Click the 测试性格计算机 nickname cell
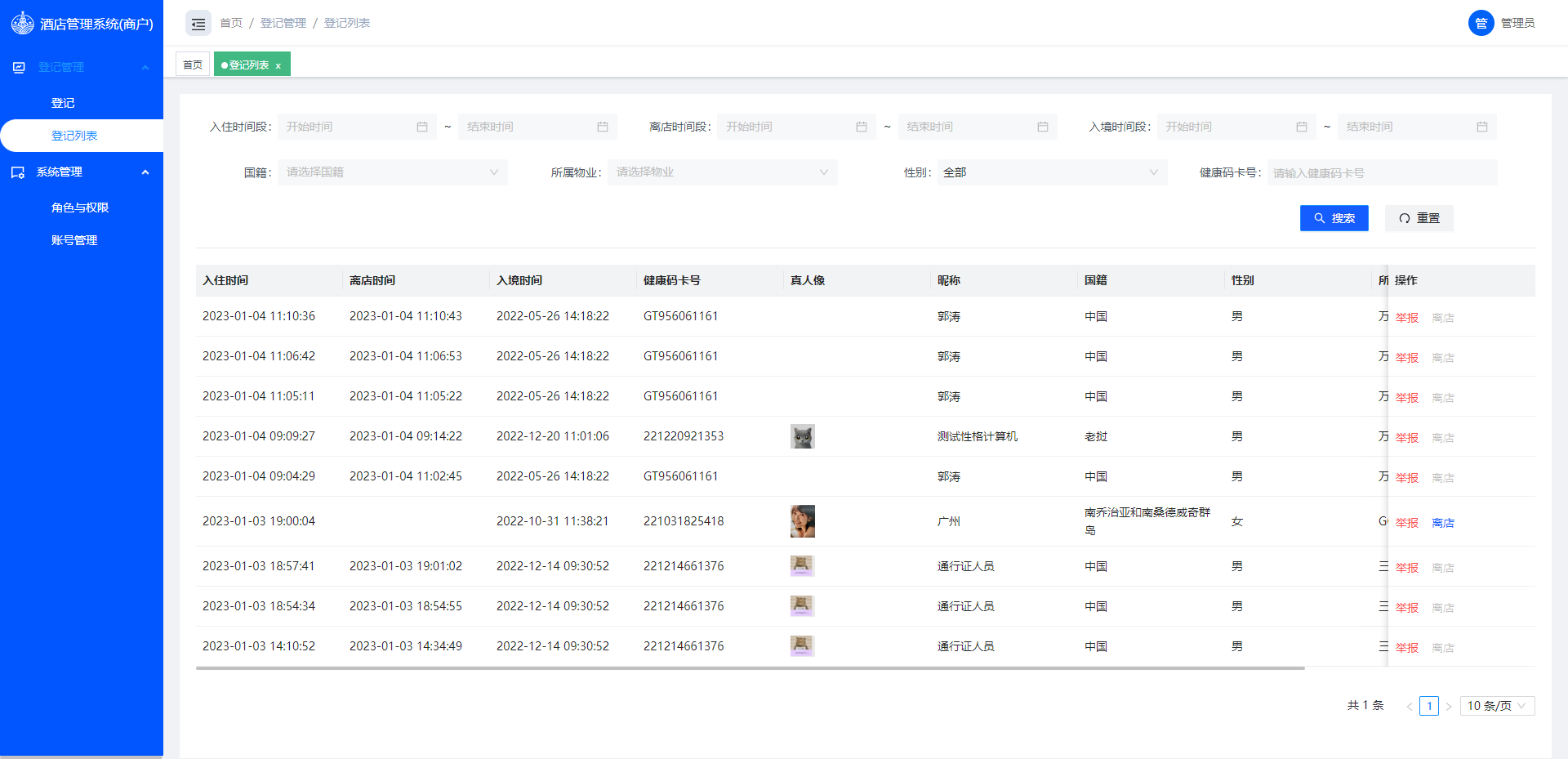The image size is (1568, 759). 978,436
